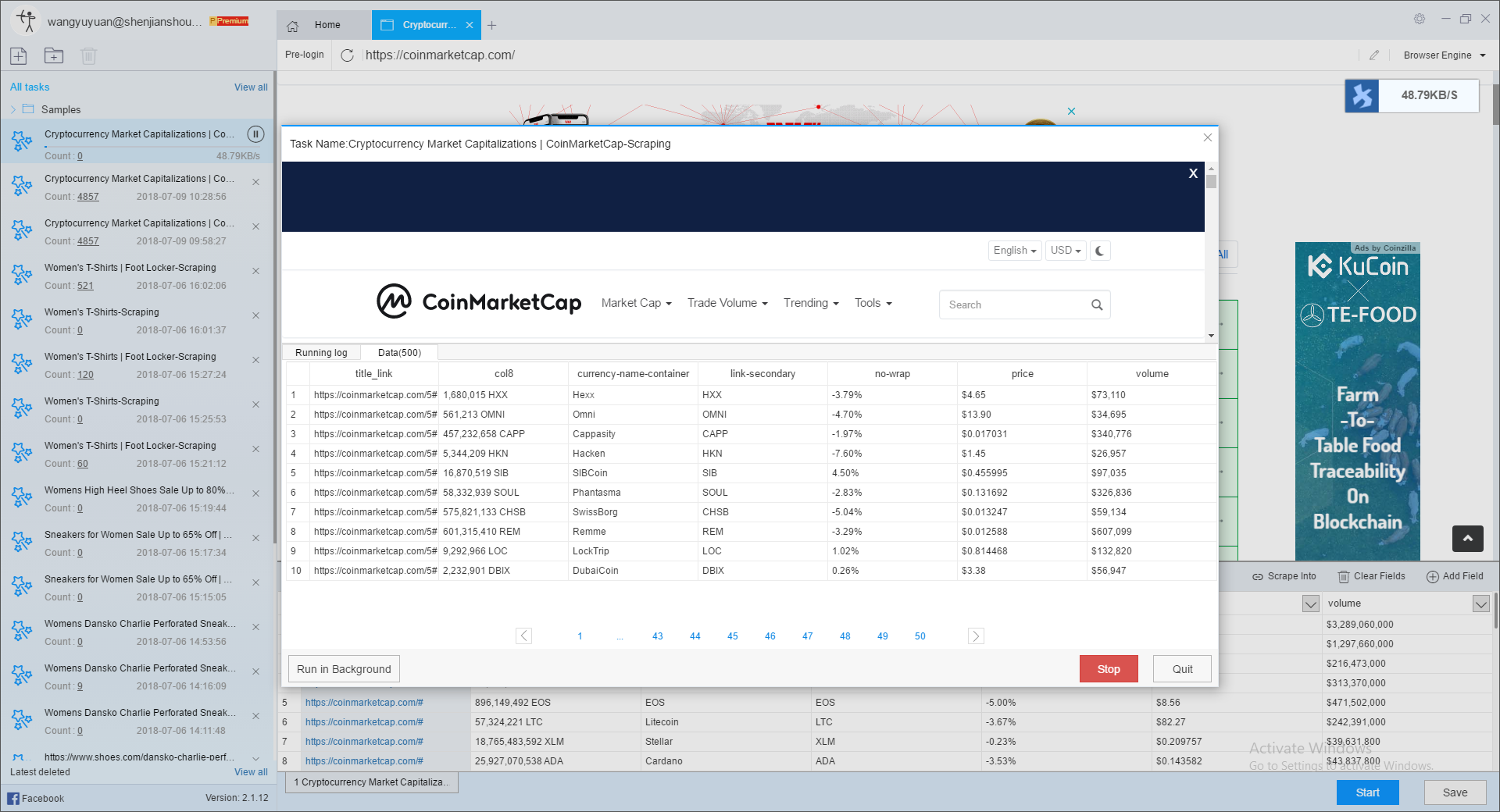Click the blue Start button
This screenshot has width=1500, height=812.
(1367, 792)
